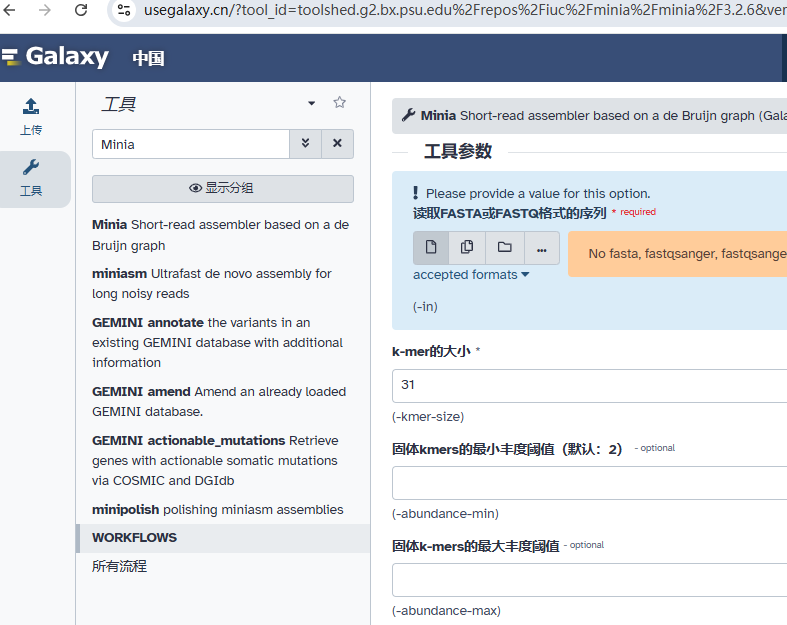Click the k-mer size field showing 31

coord(589,385)
